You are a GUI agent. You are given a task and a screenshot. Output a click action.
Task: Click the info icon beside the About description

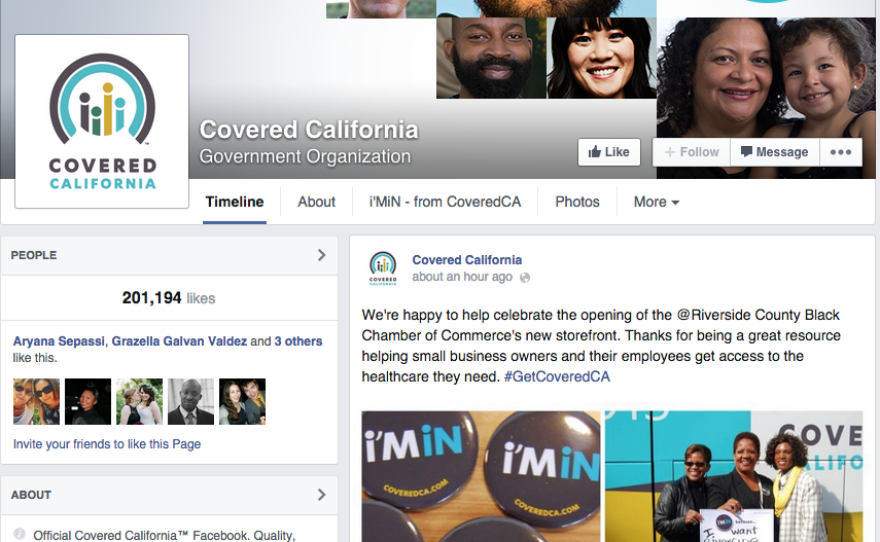[19, 534]
